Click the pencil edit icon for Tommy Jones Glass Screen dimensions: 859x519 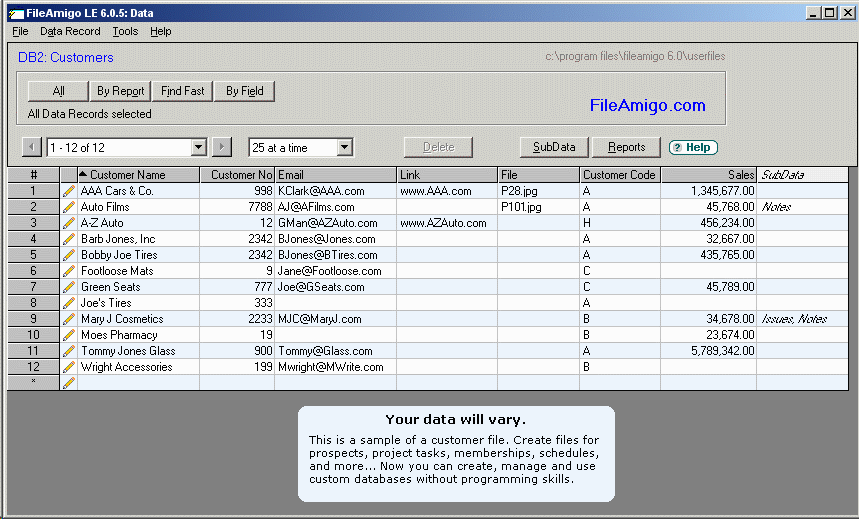(68, 351)
